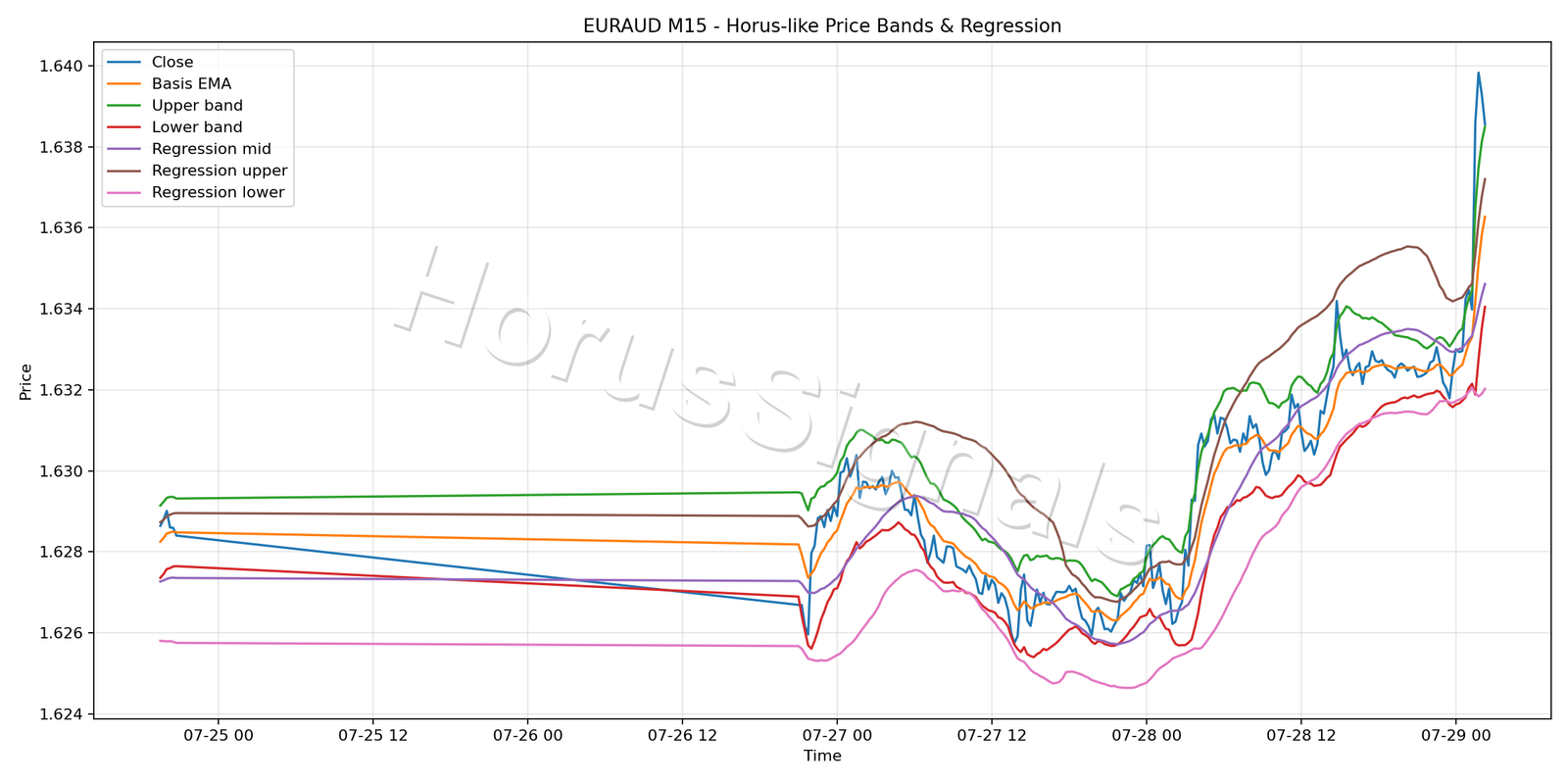This screenshot has width=1568, height=784.
Task: Click the green Upper band swatch in legend
Action: pyautogui.click(x=124, y=106)
